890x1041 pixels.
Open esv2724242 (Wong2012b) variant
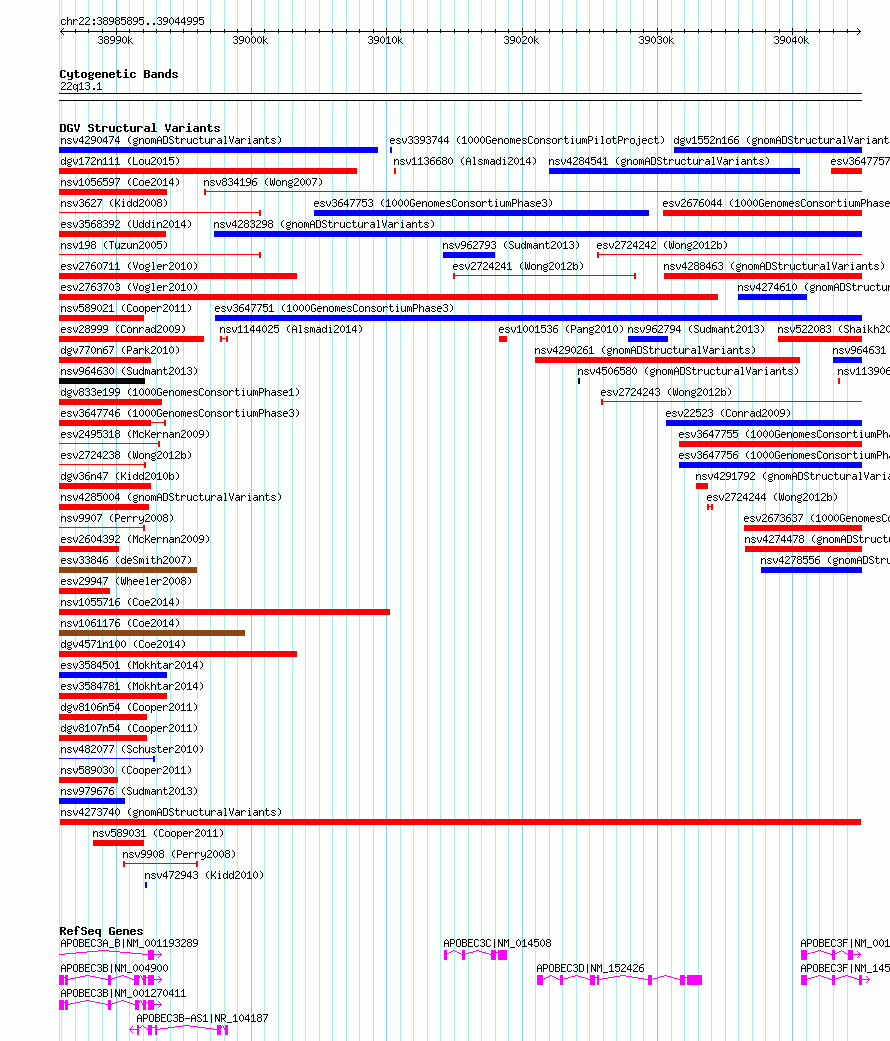(662, 245)
